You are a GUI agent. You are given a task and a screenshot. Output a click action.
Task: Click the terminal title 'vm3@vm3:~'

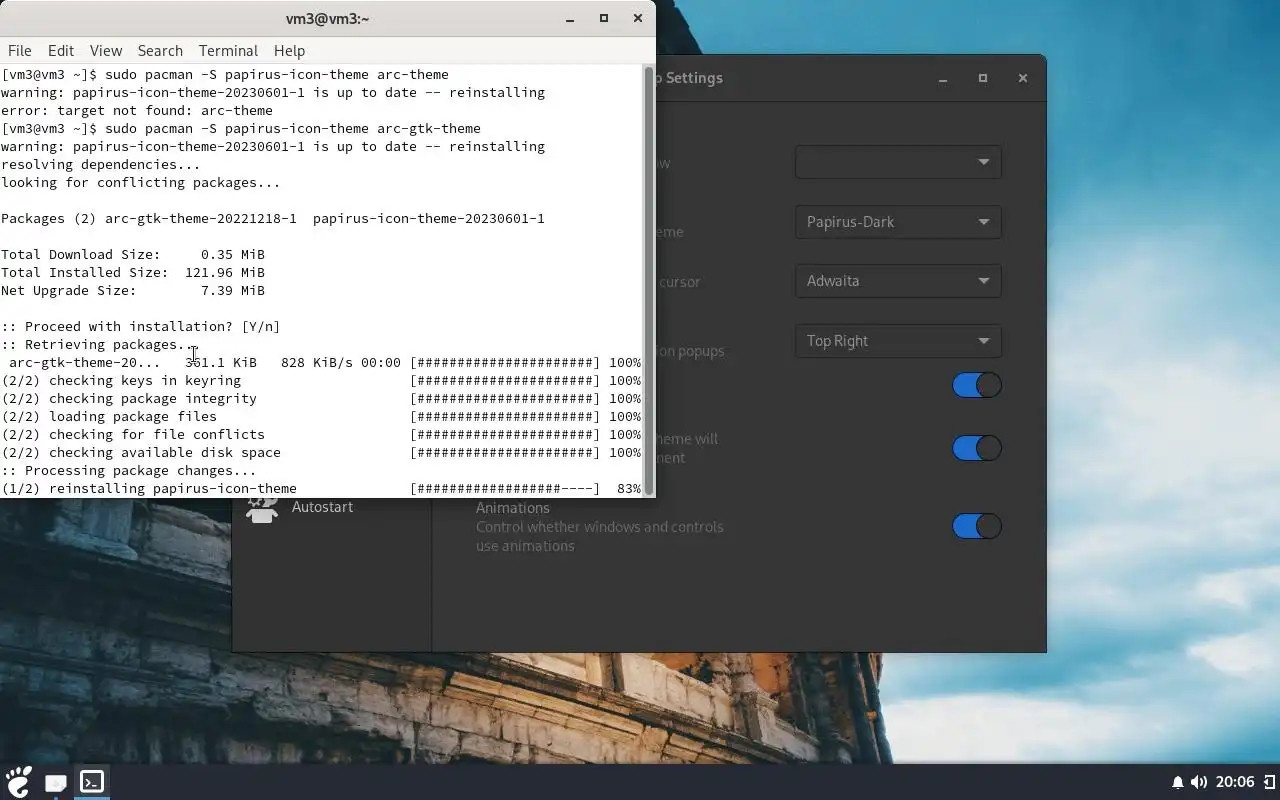[x=327, y=18]
